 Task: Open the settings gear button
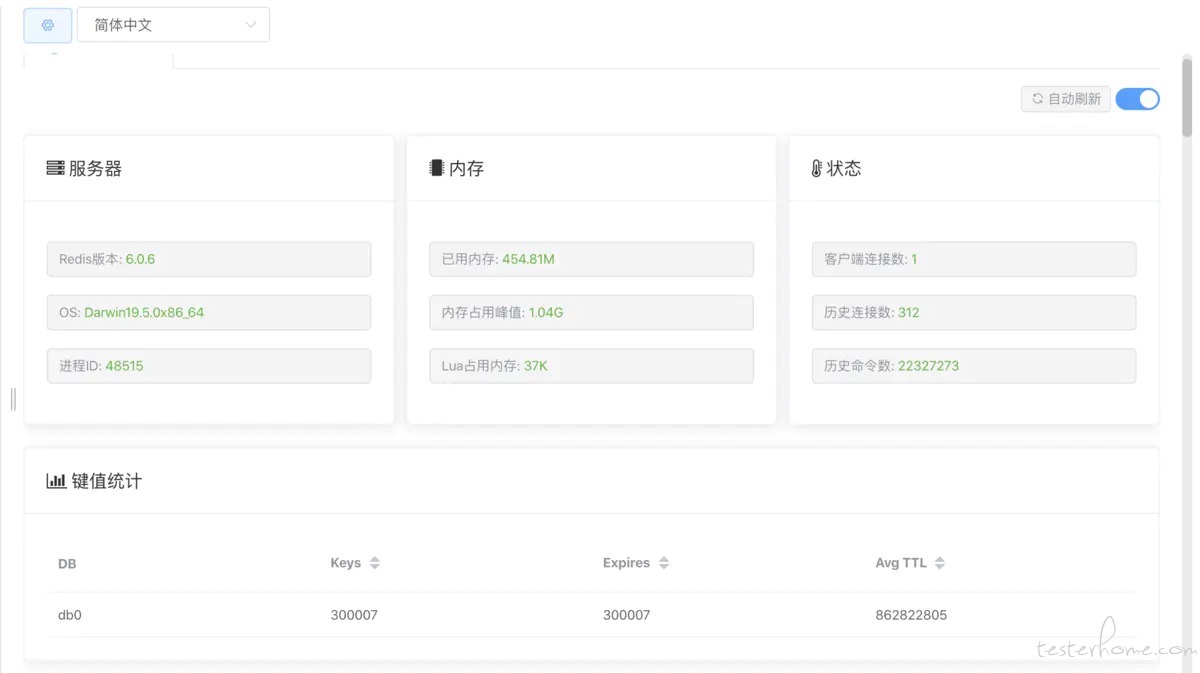tap(48, 25)
